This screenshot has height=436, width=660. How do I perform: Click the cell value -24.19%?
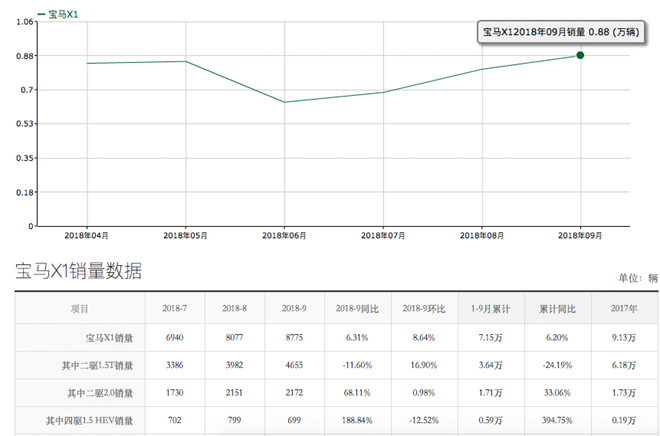[557, 365]
